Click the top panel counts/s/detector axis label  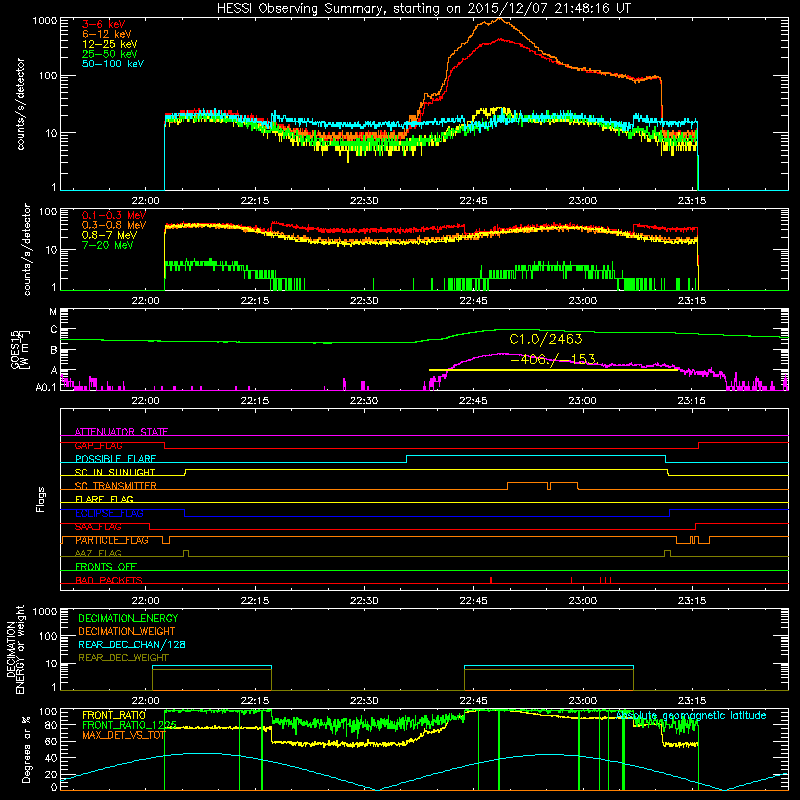pyautogui.click(x=20, y=104)
